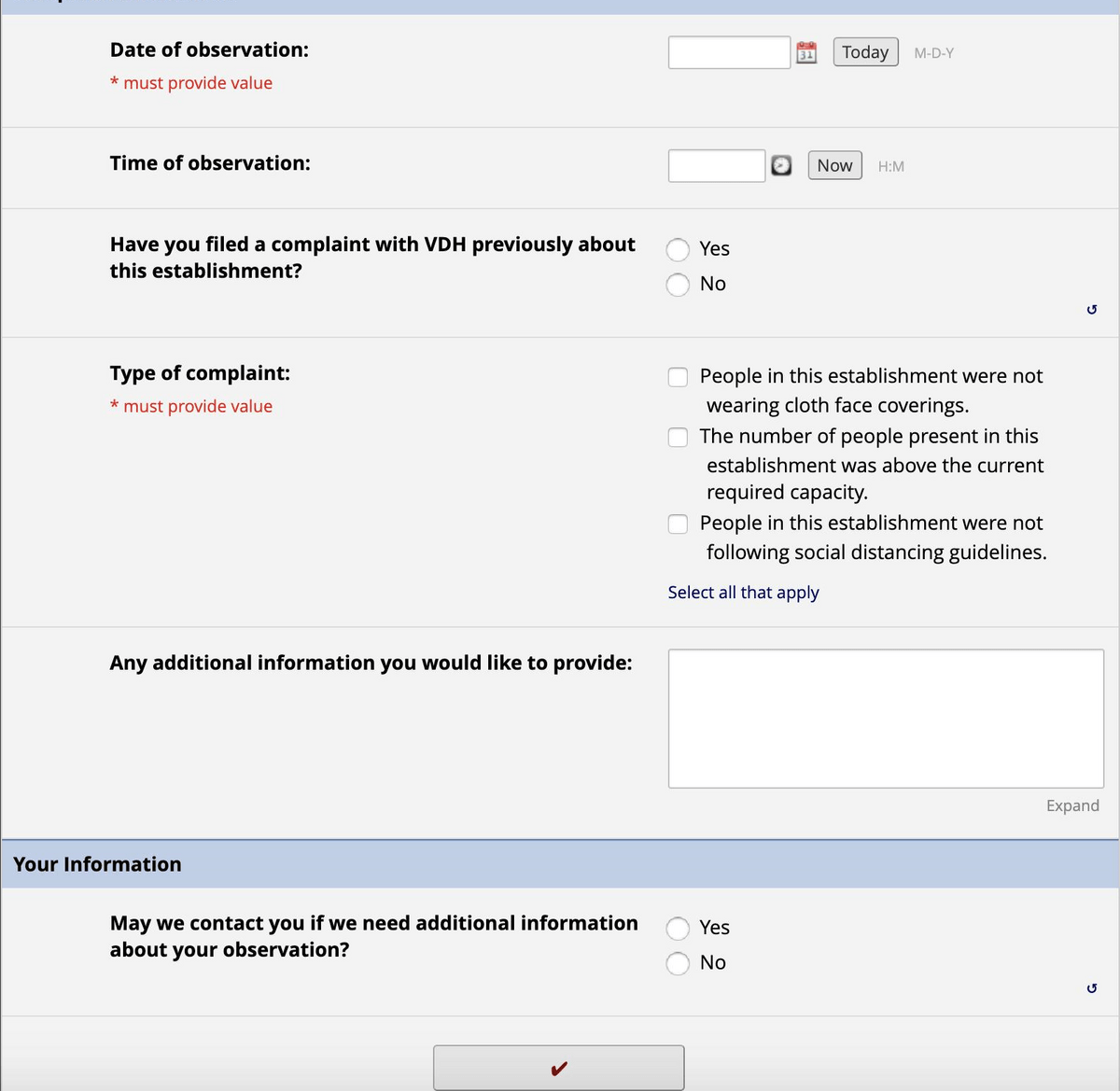The image size is (1120, 1091).
Task: Click the M-D-Y format hint
Action: tap(933, 53)
